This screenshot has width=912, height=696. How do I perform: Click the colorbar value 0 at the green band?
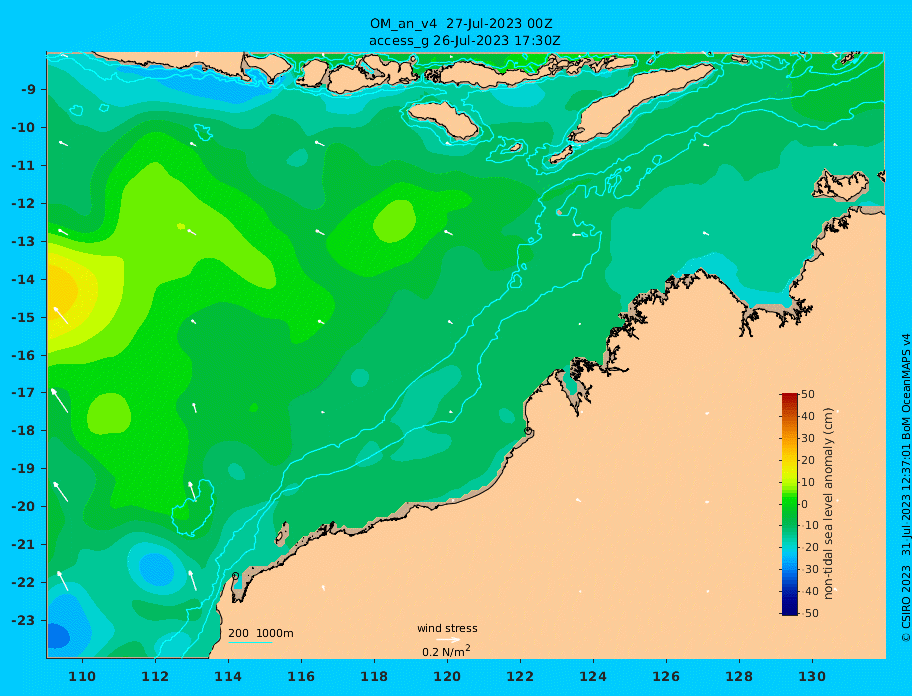pos(805,504)
